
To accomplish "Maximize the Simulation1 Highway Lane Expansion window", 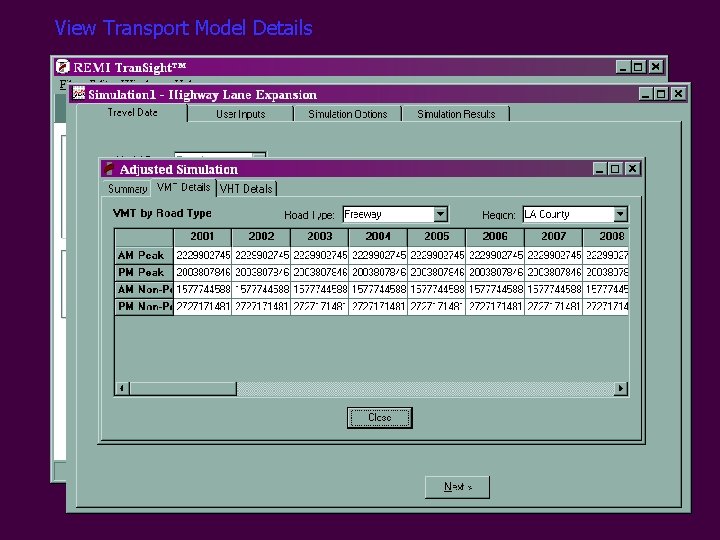I will coord(661,94).
